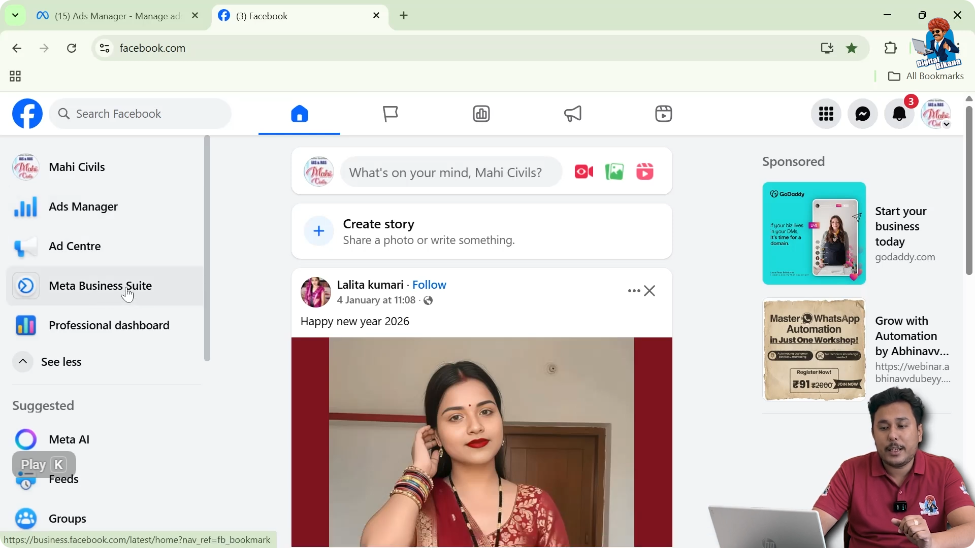Image resolution: width=979 pixels, height=549 pixels.
Task: Open Messenger chats
Action: [863, 114]
